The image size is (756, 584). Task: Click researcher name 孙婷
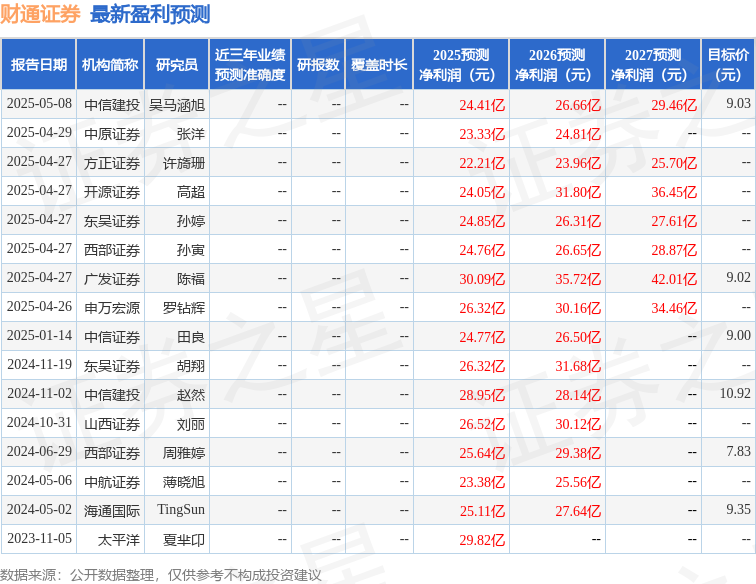[x=191, y=221]
